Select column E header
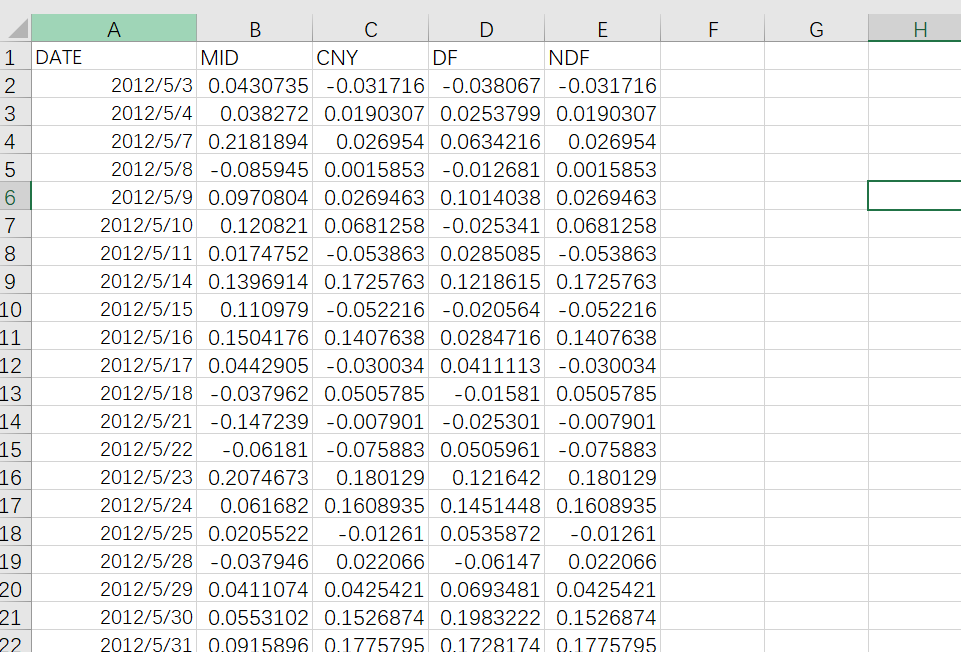Screen dimensions: 961x652 [602, 28]
